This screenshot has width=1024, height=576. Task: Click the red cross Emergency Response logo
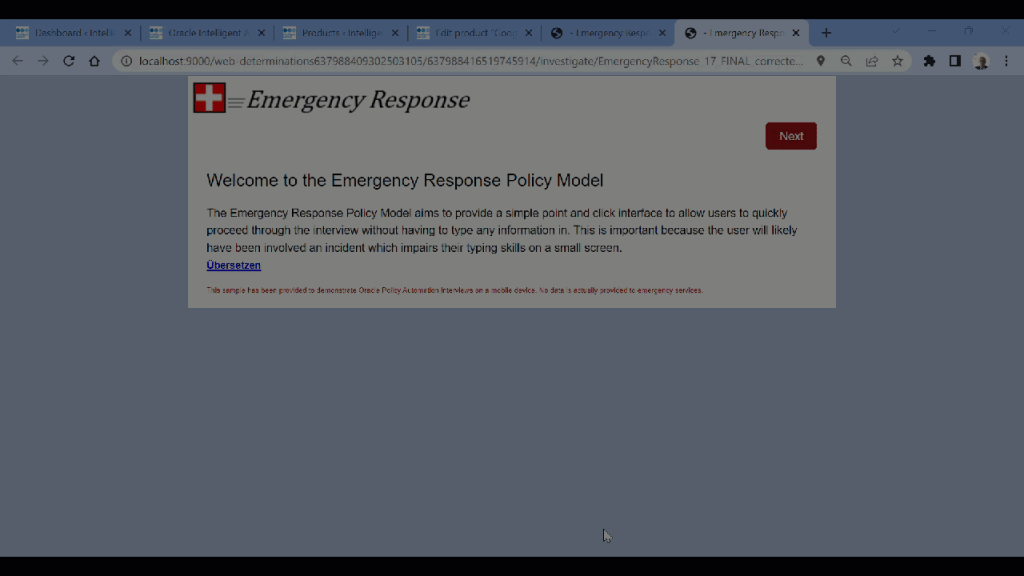[x=209, y=97]
